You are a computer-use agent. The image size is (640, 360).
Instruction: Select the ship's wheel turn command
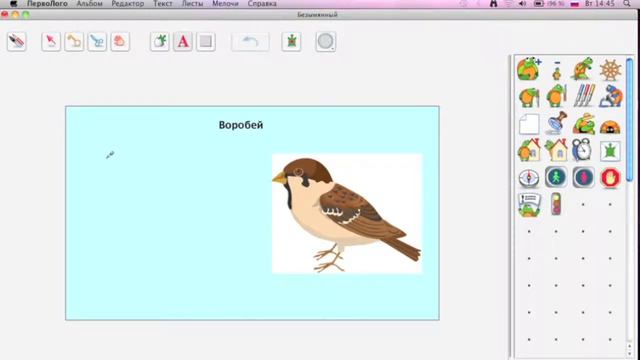point(610,70)
